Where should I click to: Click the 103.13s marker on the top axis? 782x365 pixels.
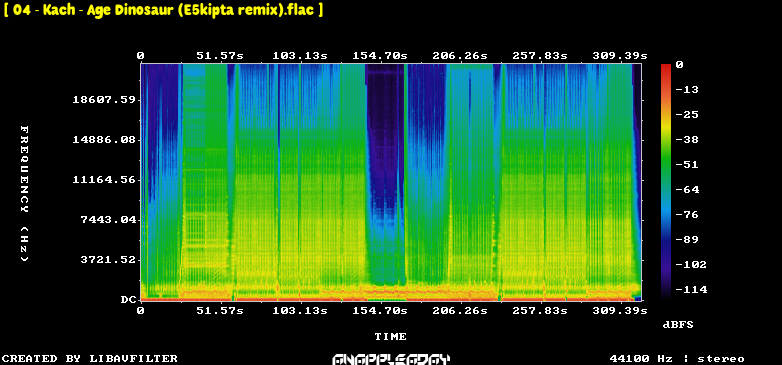pyautogui.click(x=300, y=56)
